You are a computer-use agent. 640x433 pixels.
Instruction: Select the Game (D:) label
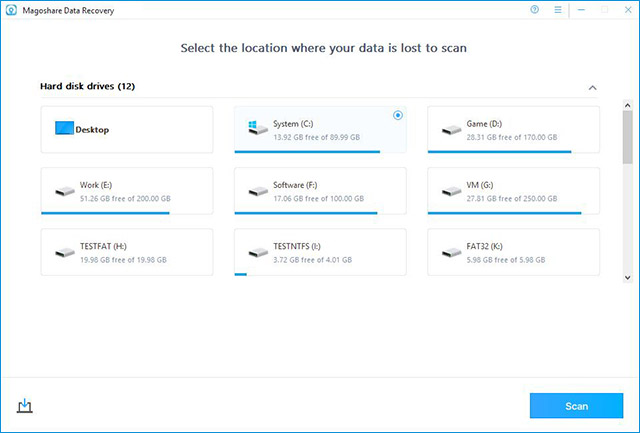[x=484, y=124]
